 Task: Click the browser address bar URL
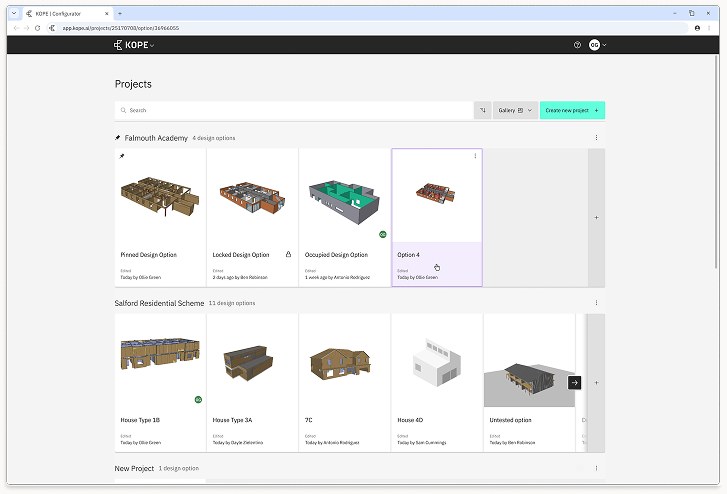click(121, 28)
